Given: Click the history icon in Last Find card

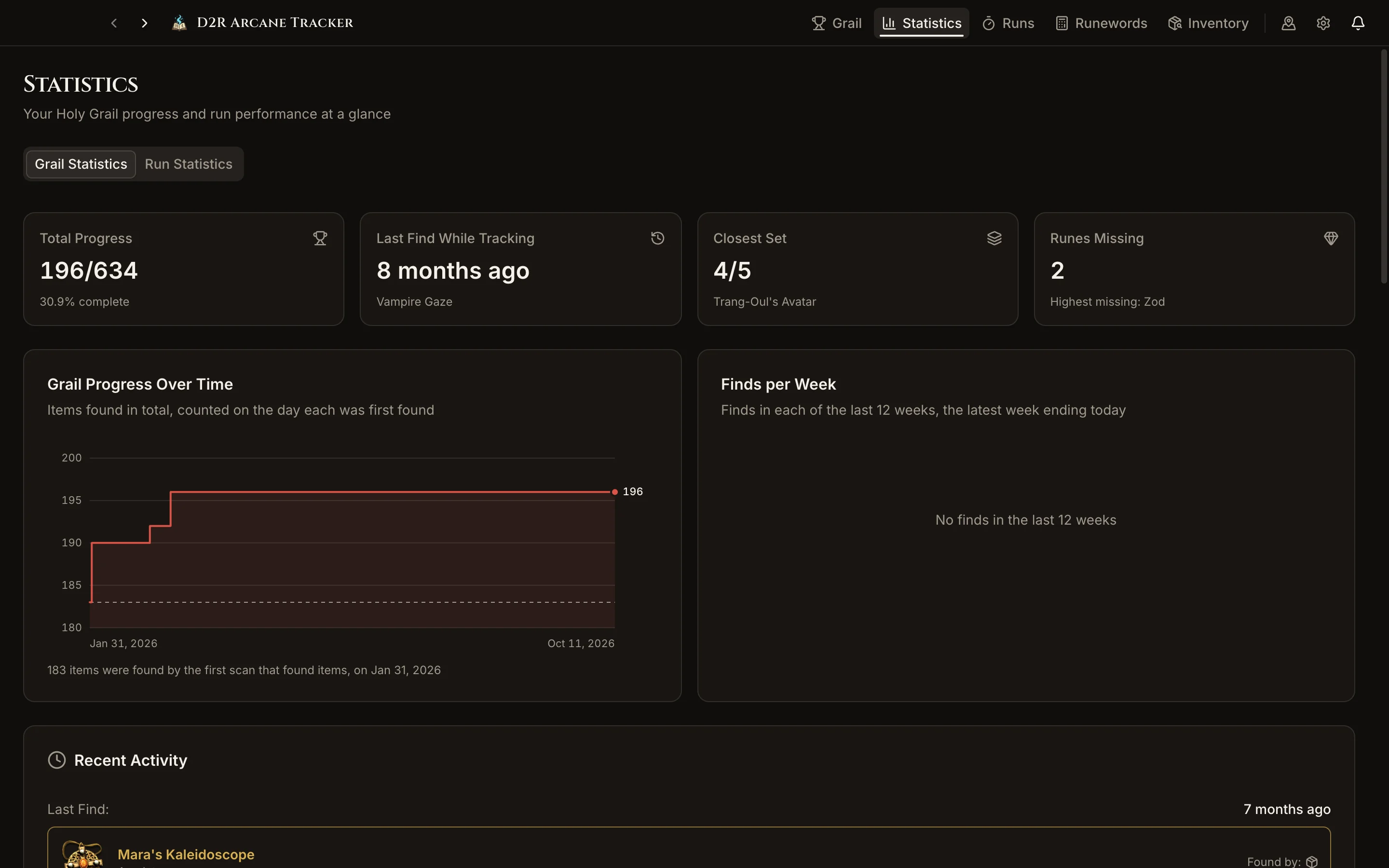Looking at the screenshot, I should 658,238.
